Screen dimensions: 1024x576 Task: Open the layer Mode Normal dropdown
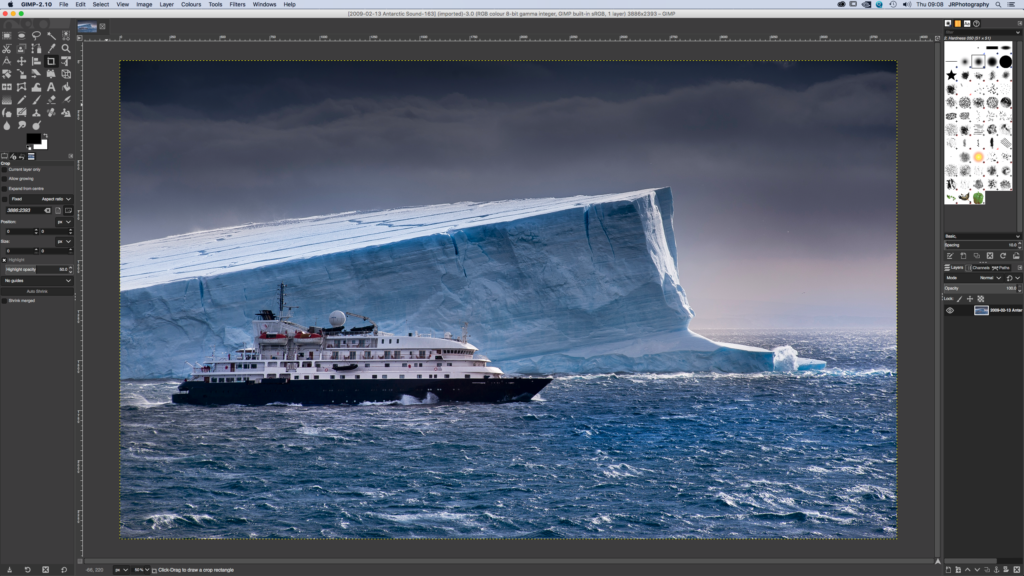tap(974, 278)
